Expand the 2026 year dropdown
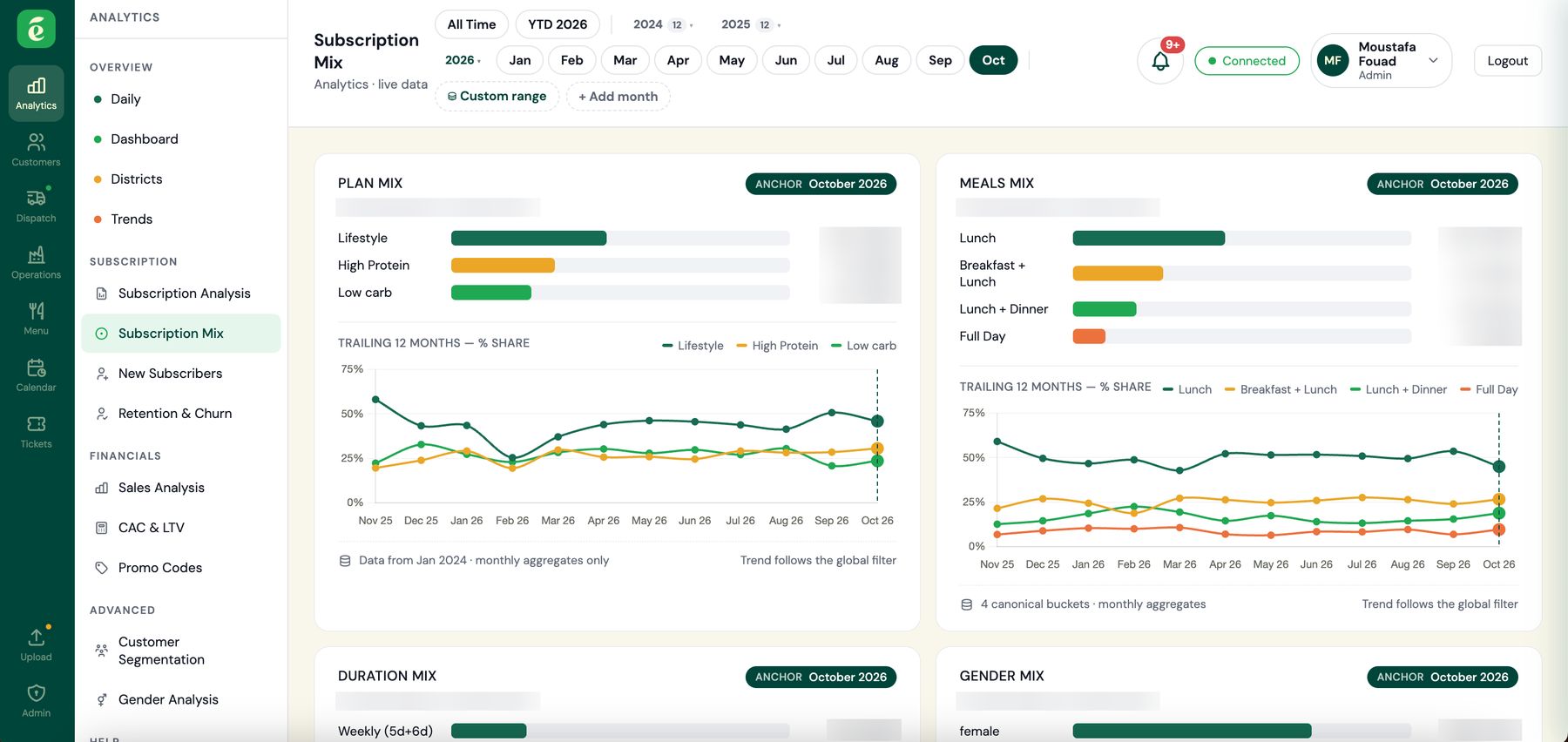The image size is (1568, 742). [463, 60]
